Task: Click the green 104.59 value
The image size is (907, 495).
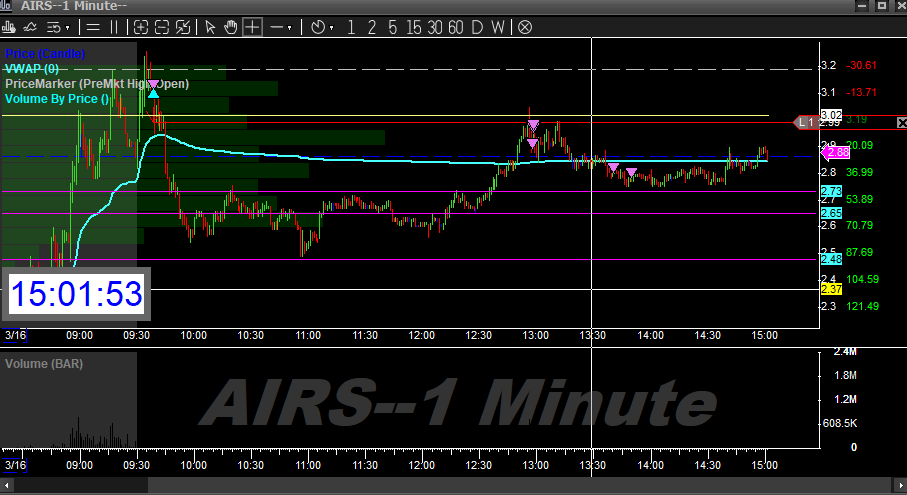Action: coord(862,279)
